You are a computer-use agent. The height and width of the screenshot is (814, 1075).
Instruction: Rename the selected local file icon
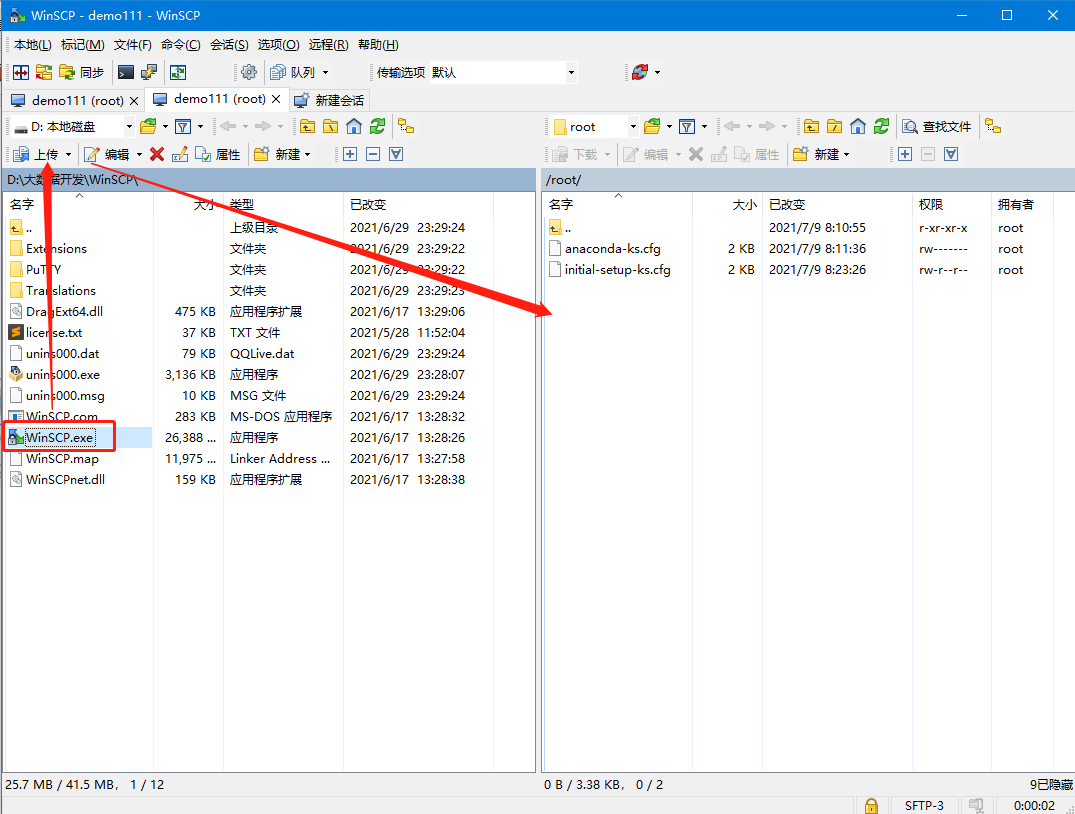(x=180, y=154)
